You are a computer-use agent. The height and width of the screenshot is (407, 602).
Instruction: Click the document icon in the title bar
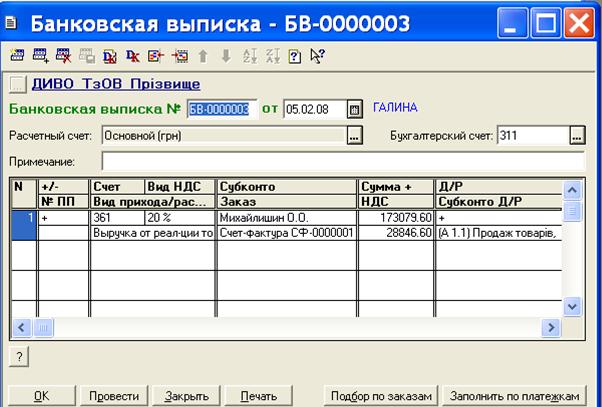(x=11, y=23)
